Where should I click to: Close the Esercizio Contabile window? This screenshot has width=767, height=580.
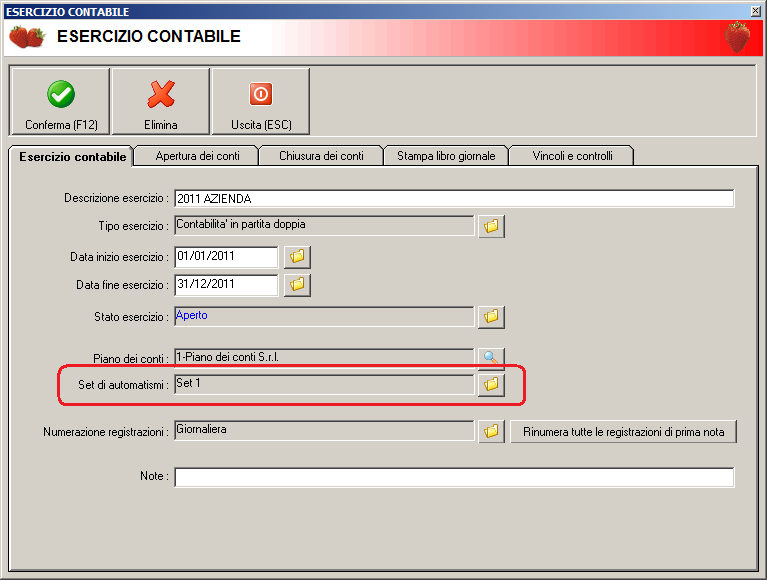755,11
